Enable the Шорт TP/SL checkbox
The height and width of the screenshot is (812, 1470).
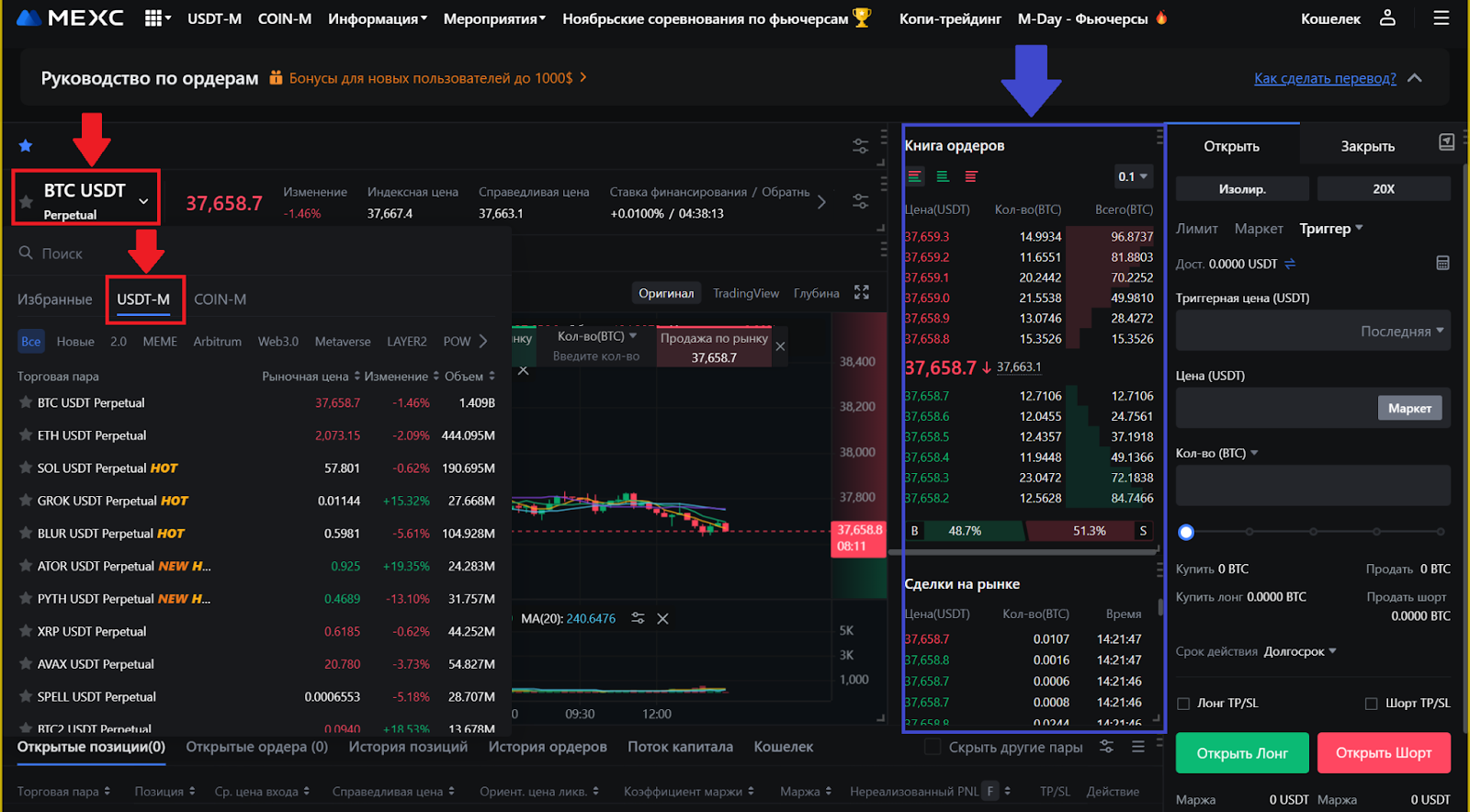[x=1371, y=704]
